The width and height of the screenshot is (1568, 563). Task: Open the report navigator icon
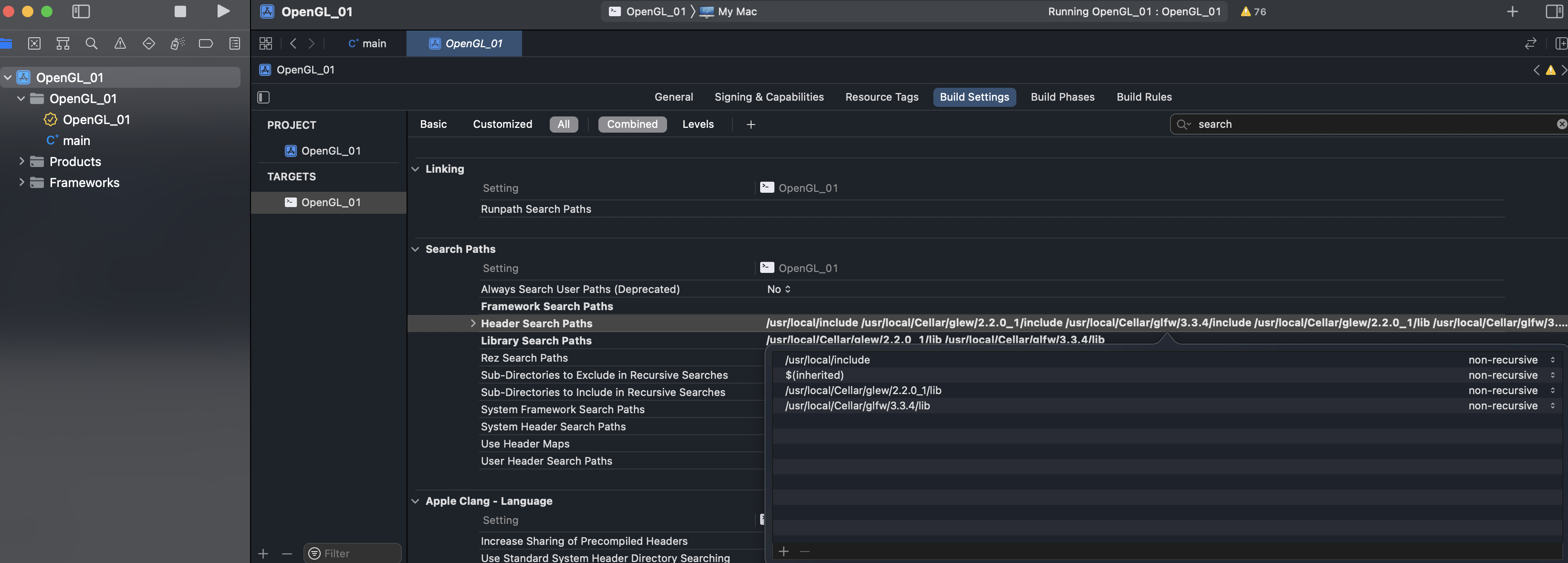click(x=234, y=43)
